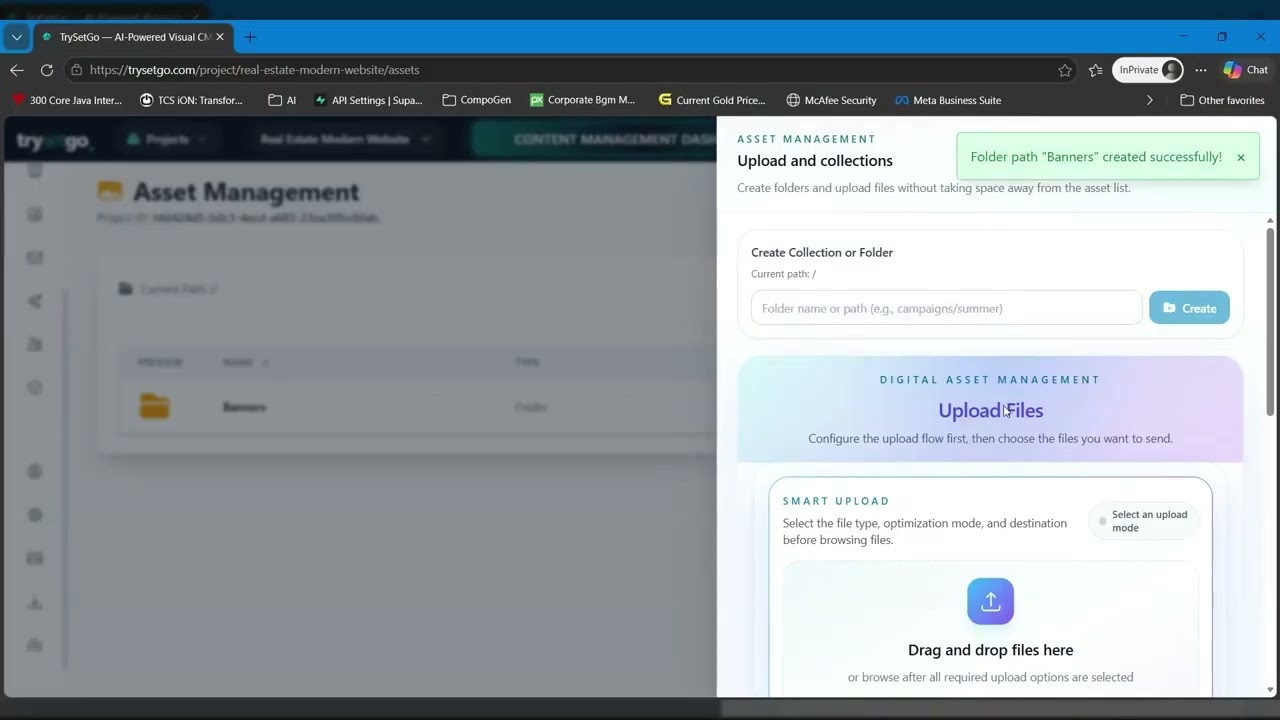
Task: Click the Select an upload mode badge
Action: coord(1143,521)
